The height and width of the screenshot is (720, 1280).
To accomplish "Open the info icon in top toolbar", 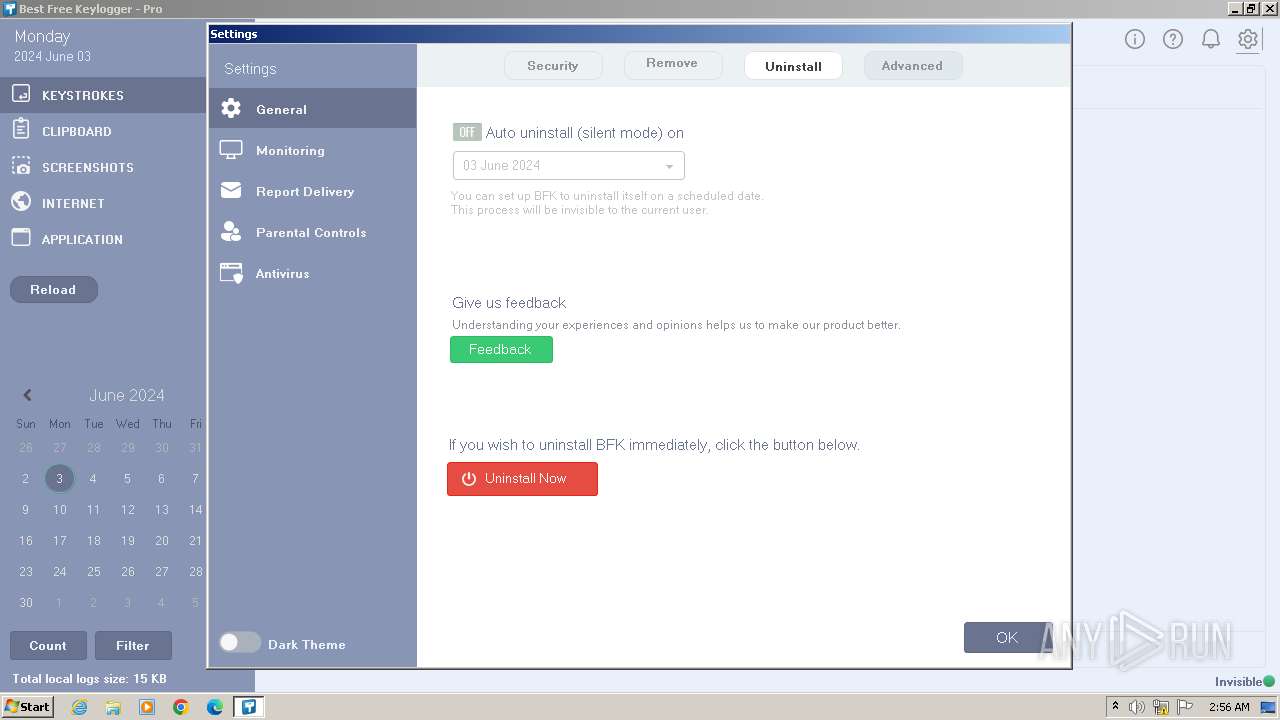I will point(1135,39).
